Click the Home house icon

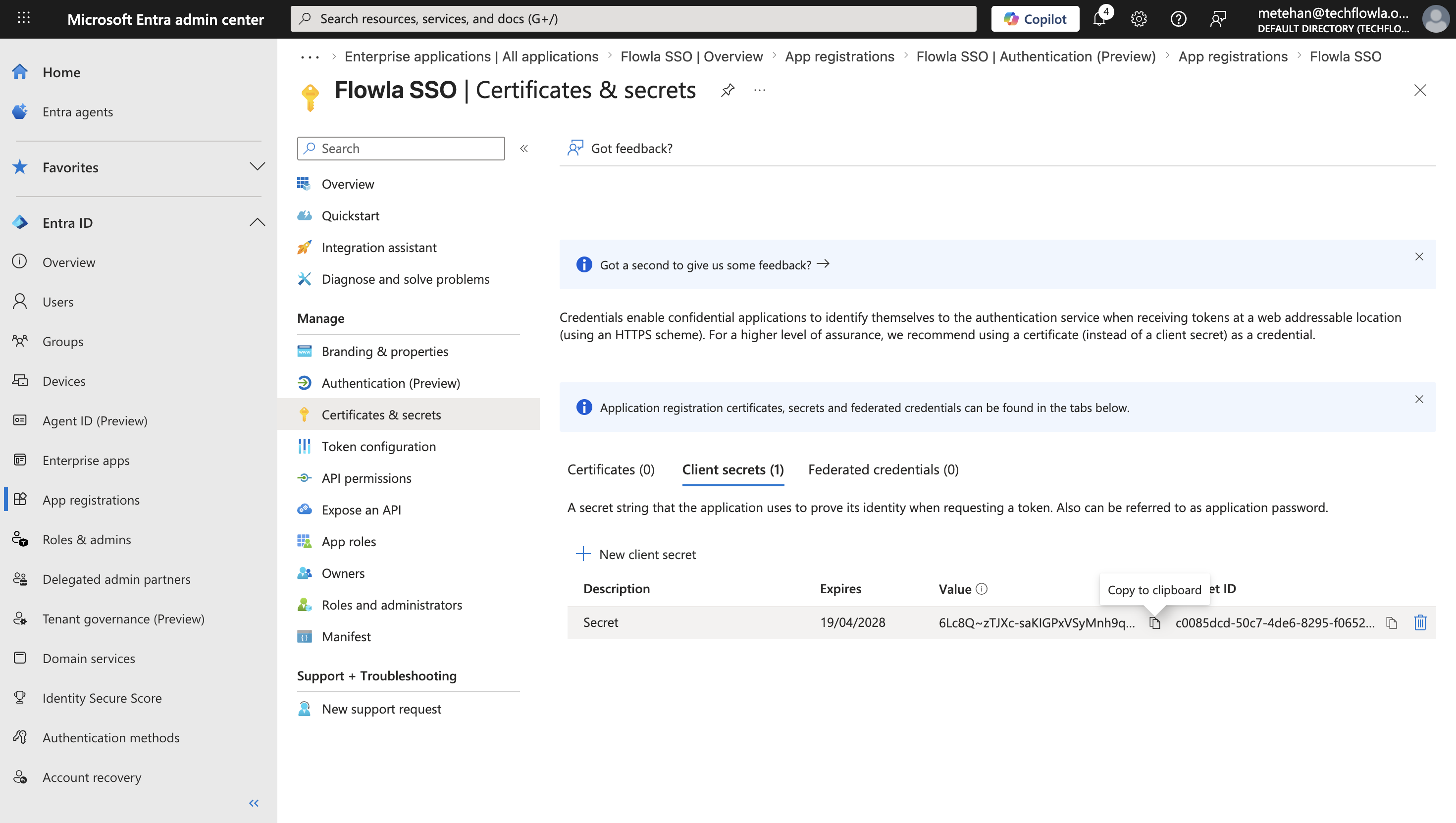point(20,72)
